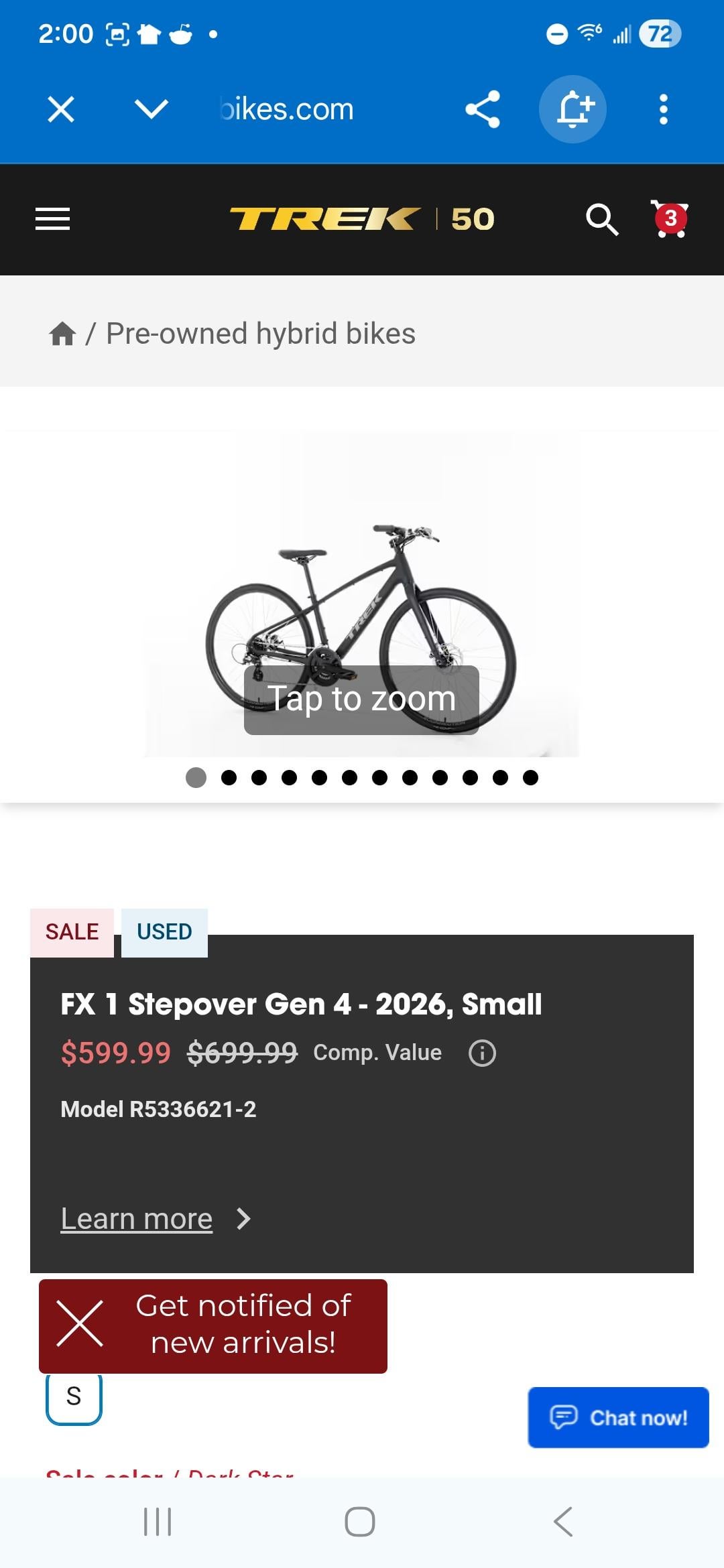The height and width of the screenshot is (1568, 724).
Task: Expand the browser tab dropdown chevron
Action: pyautogui.click(x=151, y=109)
